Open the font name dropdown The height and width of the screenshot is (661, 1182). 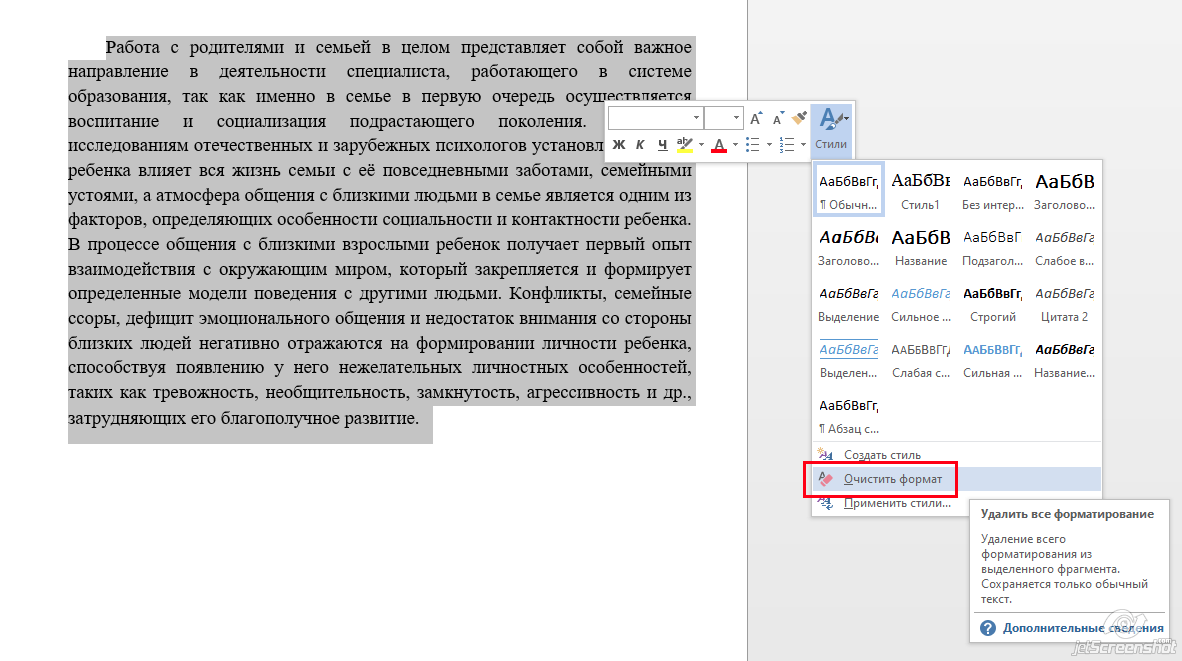(698, 118)
